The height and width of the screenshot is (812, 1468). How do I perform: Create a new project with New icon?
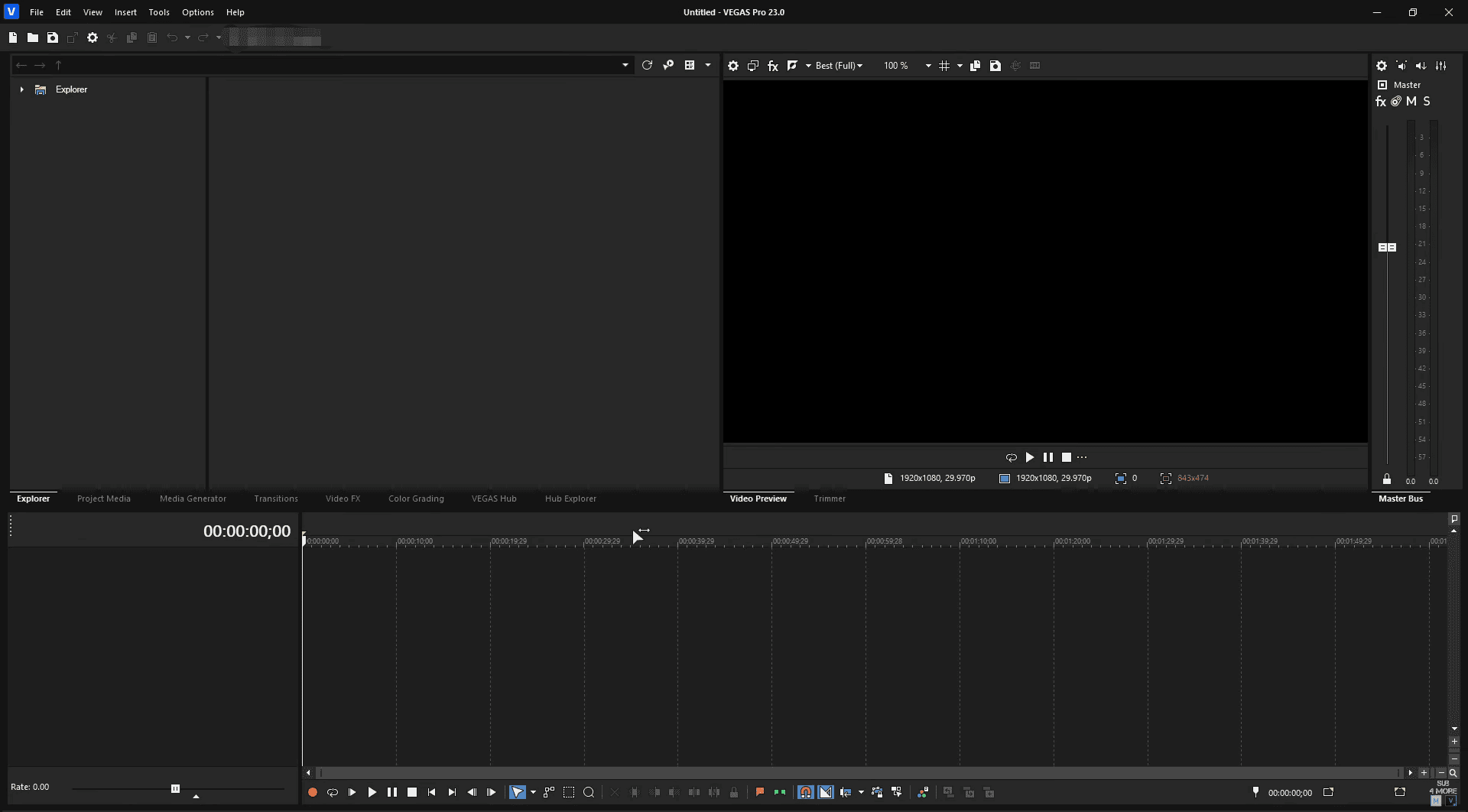[13, 37]
